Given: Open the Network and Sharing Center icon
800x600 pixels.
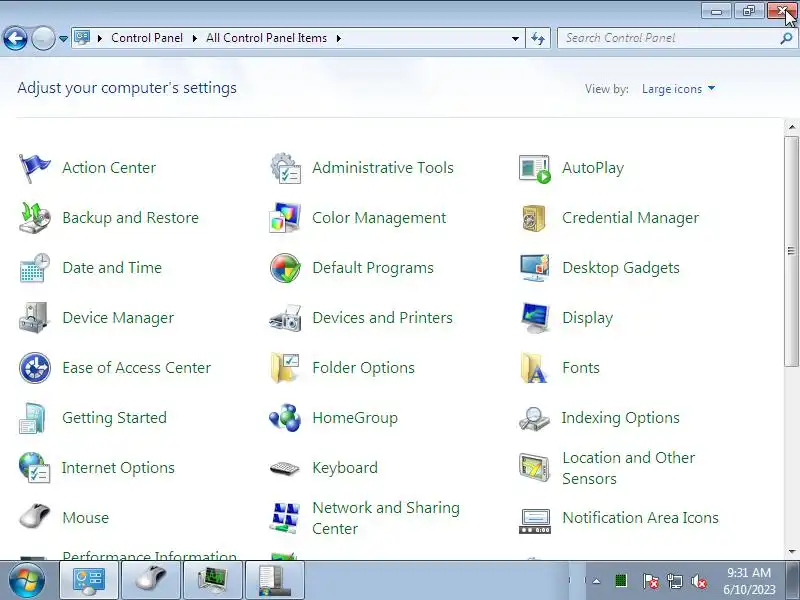Looking at the screenshot, I should click(285, 518).
